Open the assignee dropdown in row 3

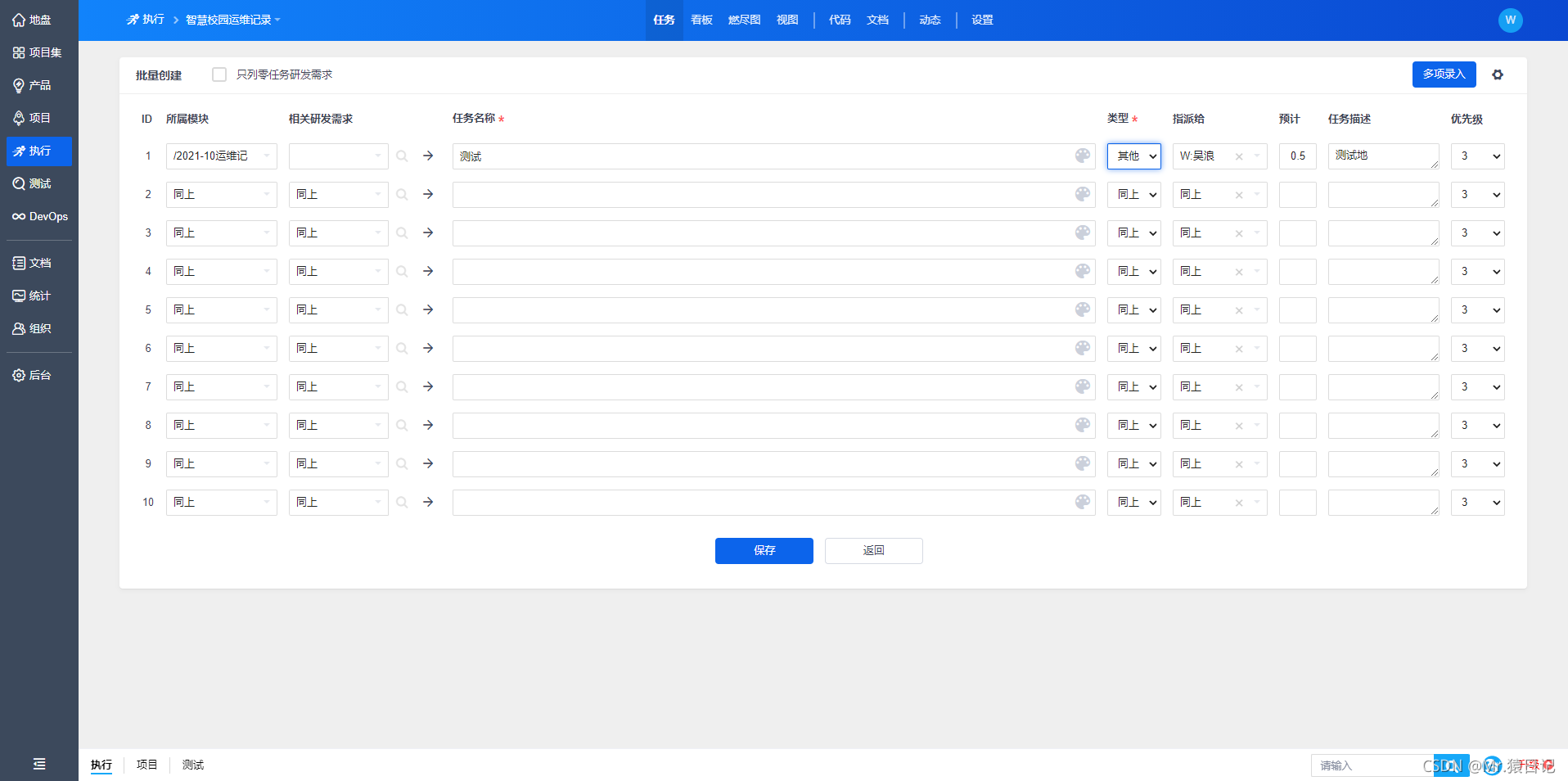tap(1220, 233)
